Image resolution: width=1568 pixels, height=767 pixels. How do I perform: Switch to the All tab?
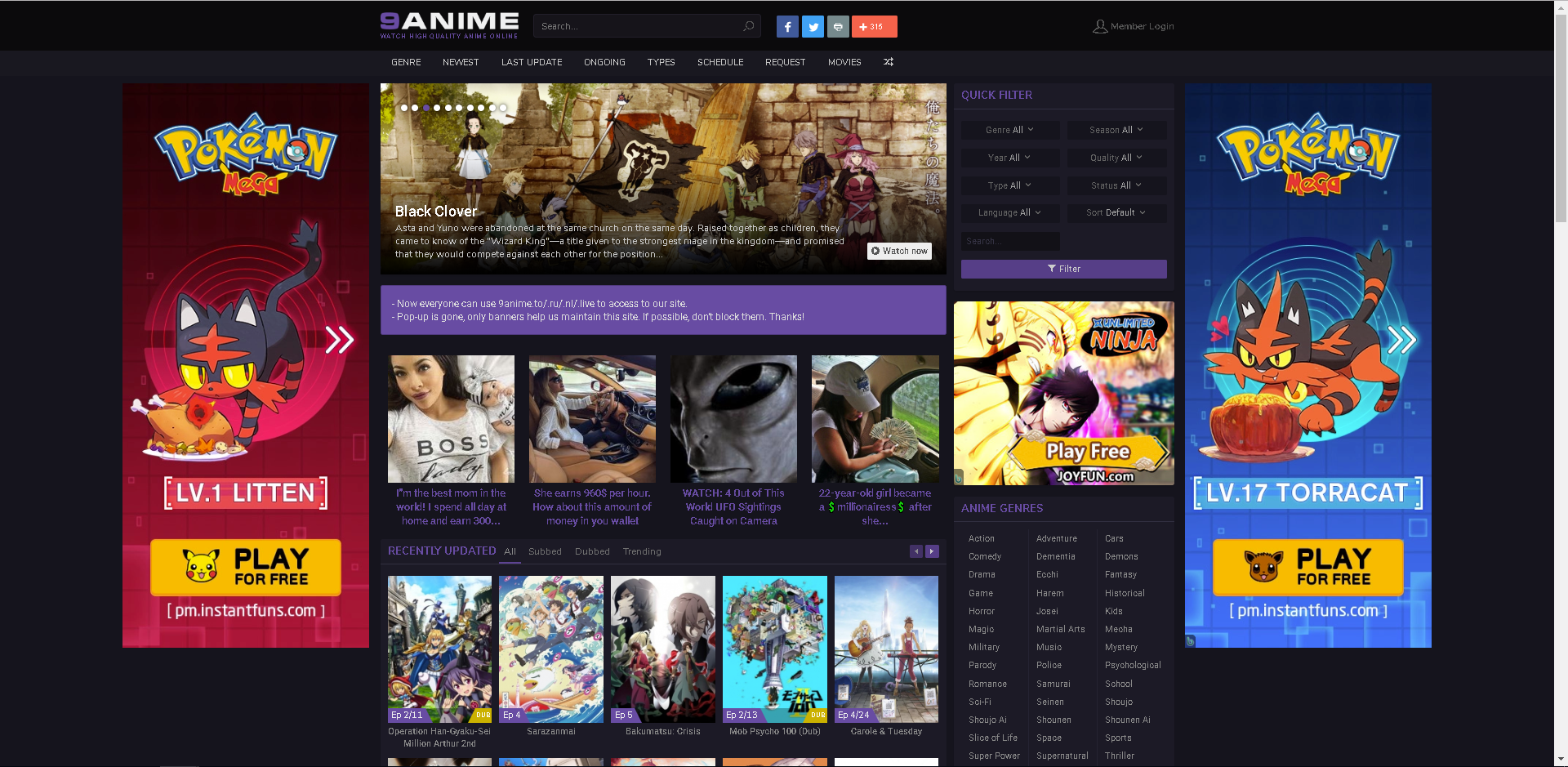click(510, 551)
